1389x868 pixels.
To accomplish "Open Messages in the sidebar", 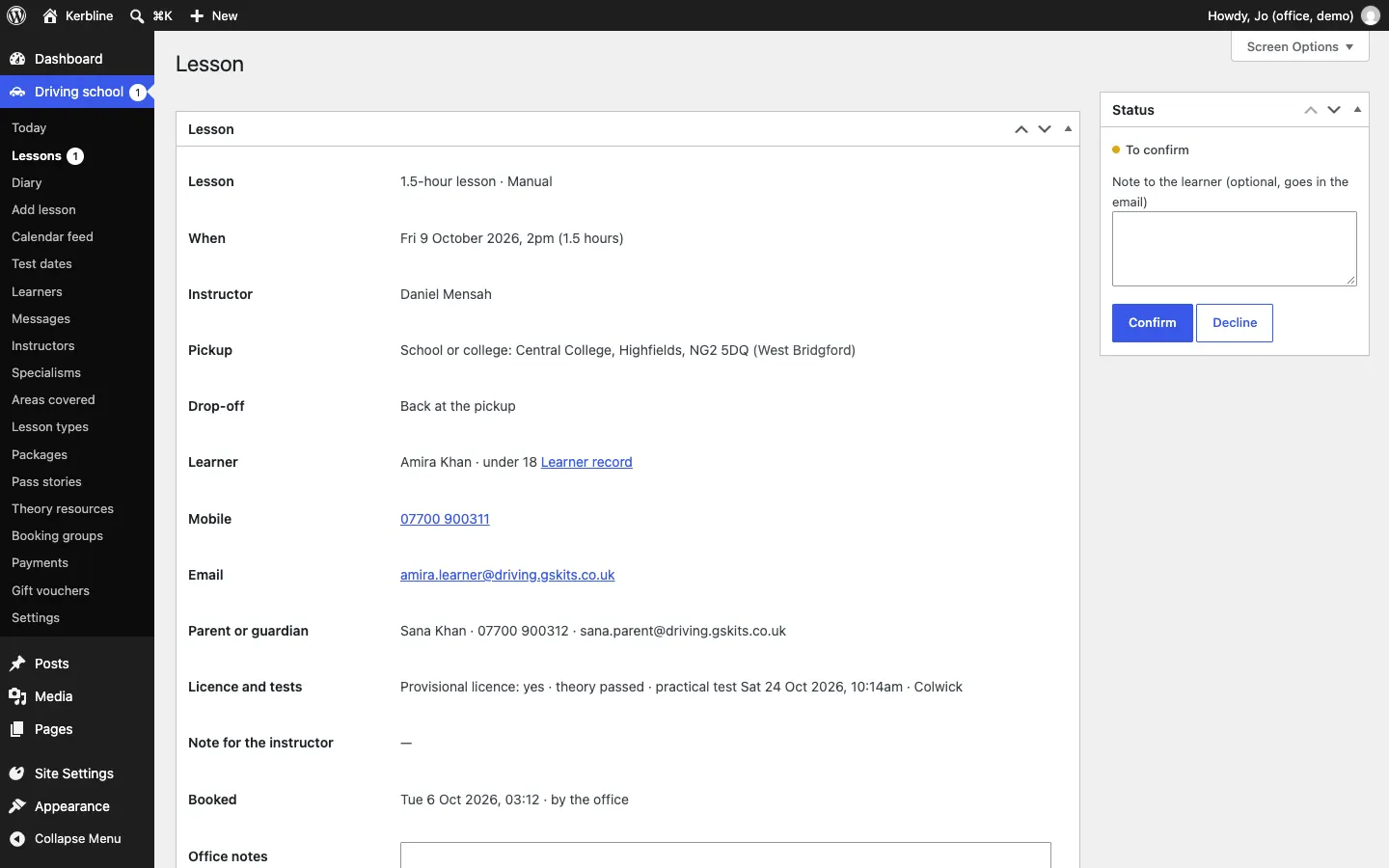I will pos(41,319).
